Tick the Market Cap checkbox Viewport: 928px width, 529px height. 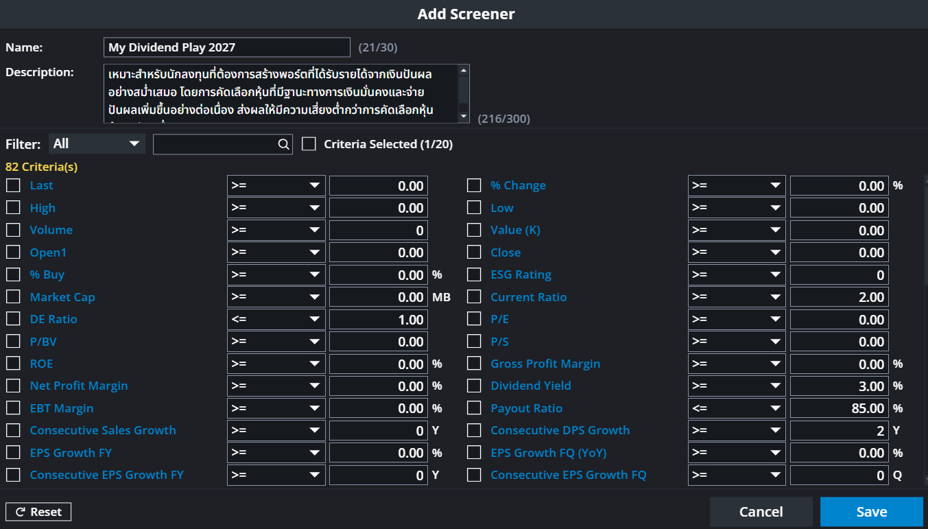(13, 297)
